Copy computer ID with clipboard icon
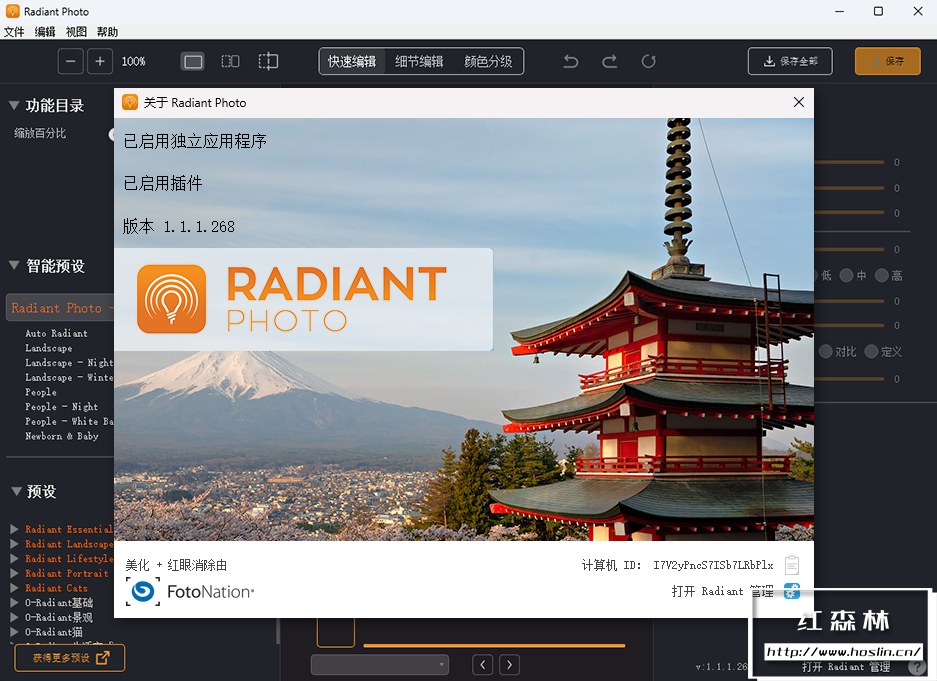937x681 pixels. (792, 565)
